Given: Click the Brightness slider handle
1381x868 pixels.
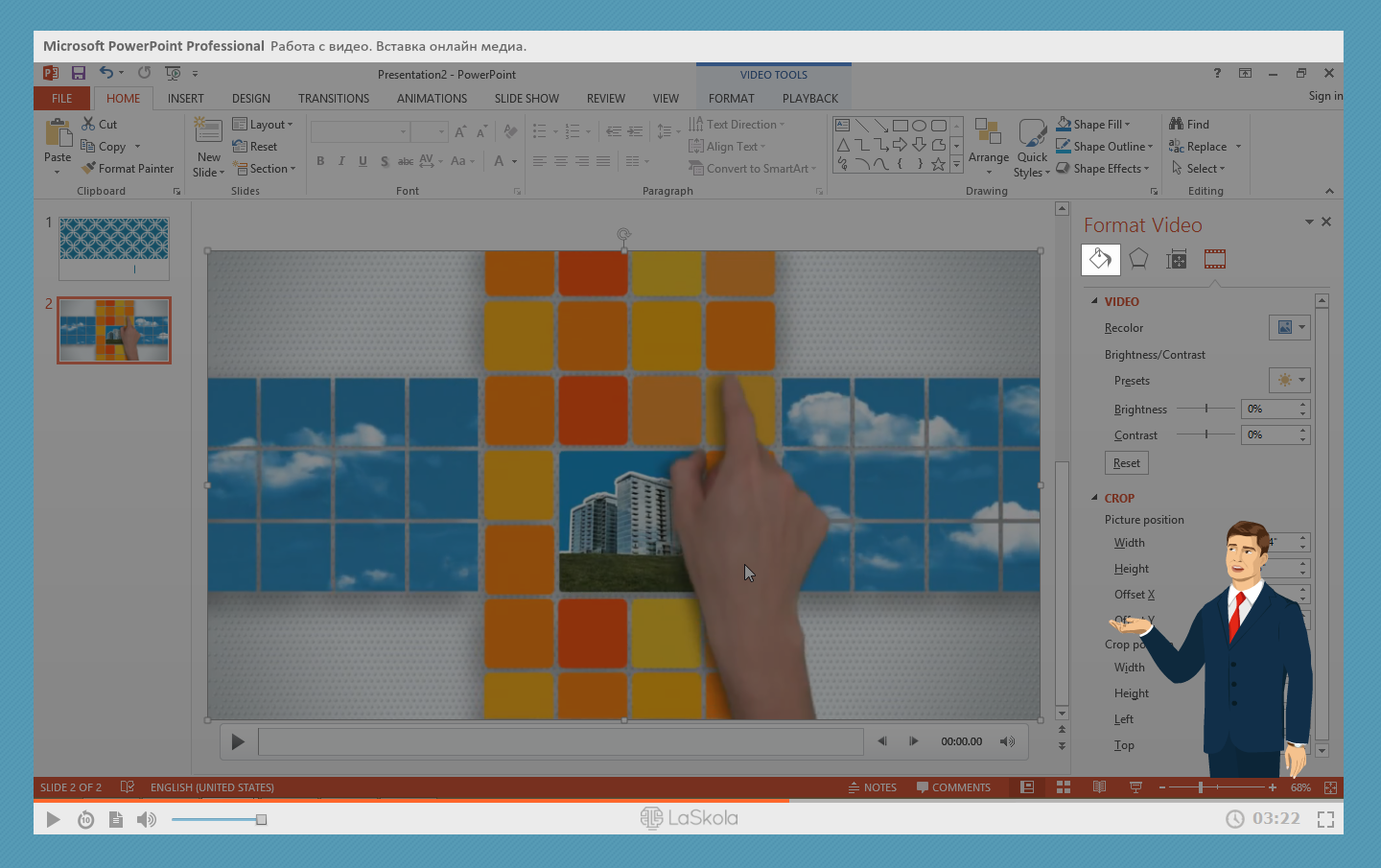Looking at the screenshot, I should point(1206,409).
